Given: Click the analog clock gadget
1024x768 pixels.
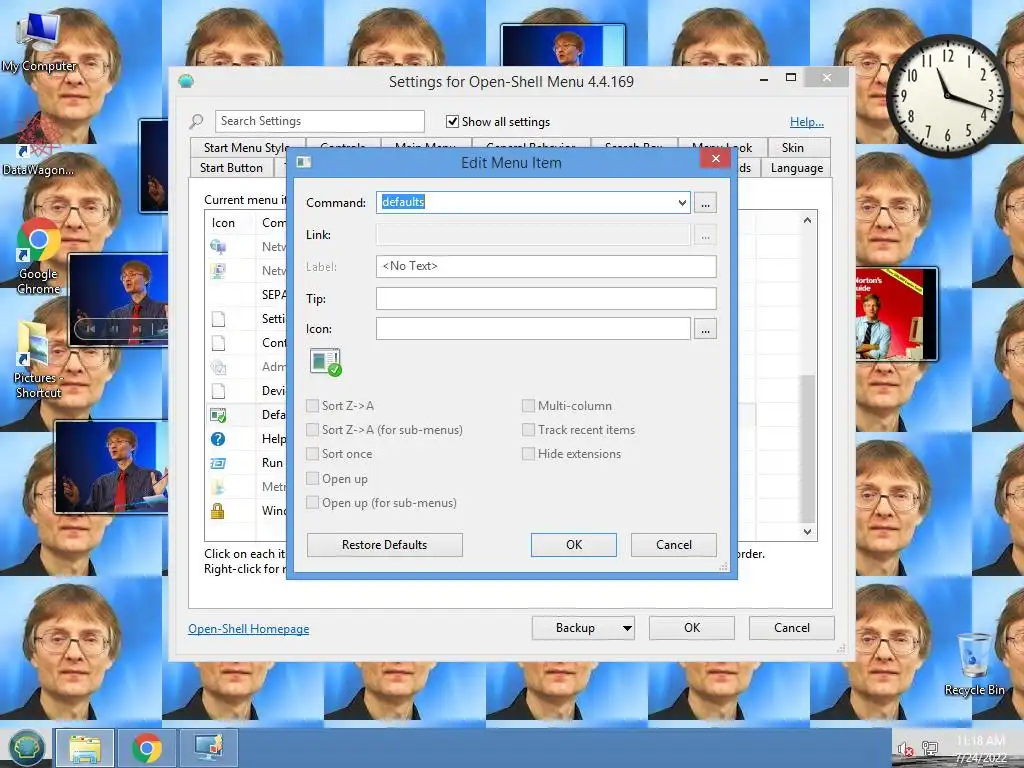Looking at the screenshot, I should click(x=946, y=96).
